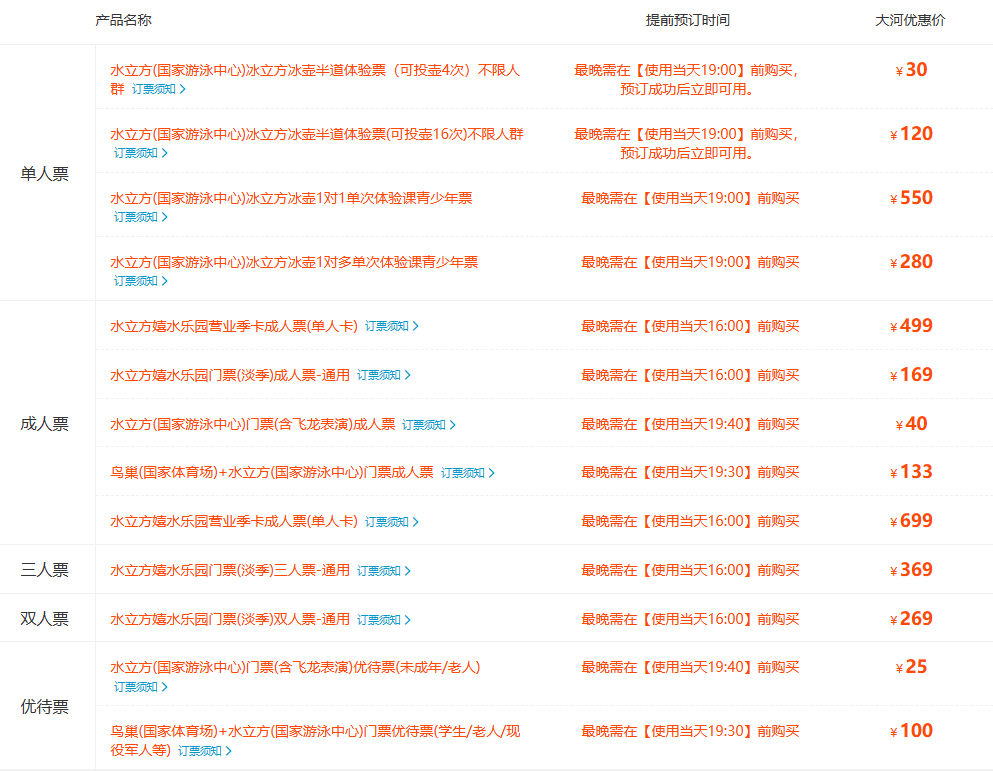
Task: Select the 19:40 booking time in the ¥25 row
Action: pyautogui.click(x=690, y=668)
